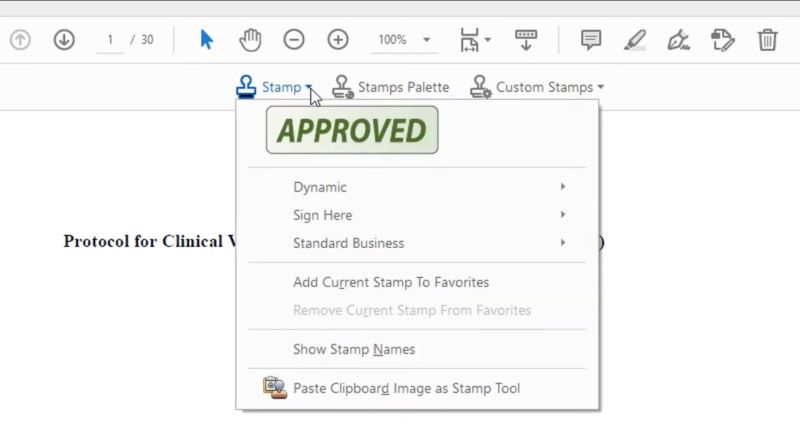
Task: Go to the next page with down arrow
Action: click(x=64, y=40)
